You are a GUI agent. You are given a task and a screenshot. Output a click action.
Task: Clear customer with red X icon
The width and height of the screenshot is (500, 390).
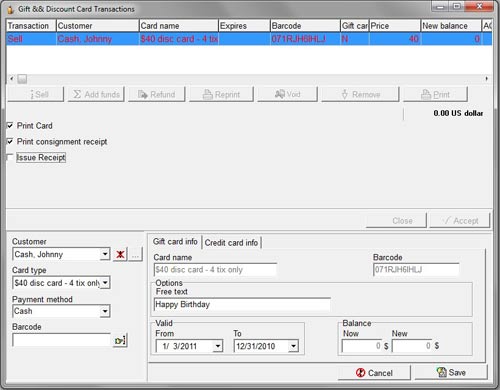[120, 255]
